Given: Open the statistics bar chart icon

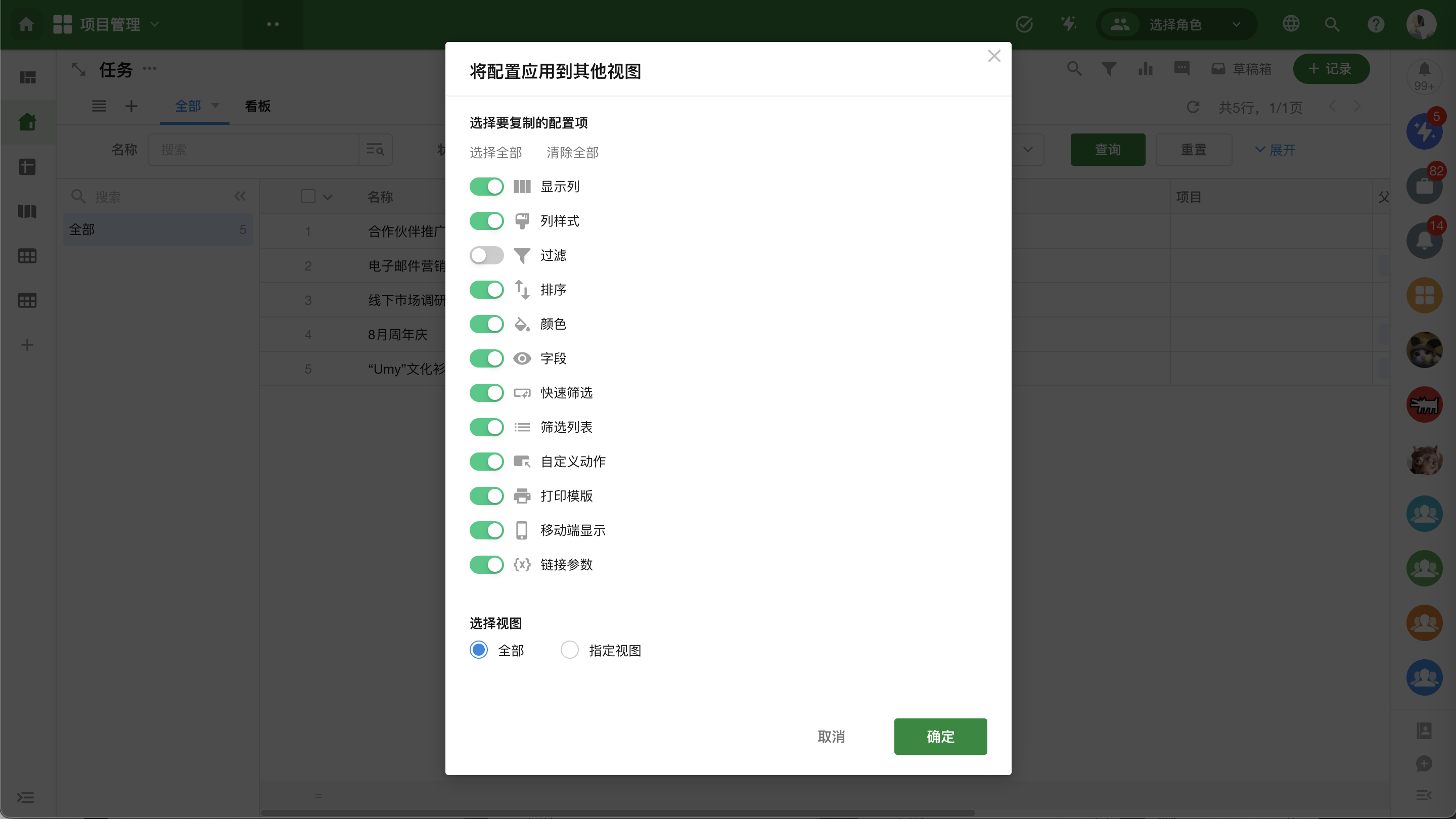Looking at the screenshot, I should point(1146,69).
